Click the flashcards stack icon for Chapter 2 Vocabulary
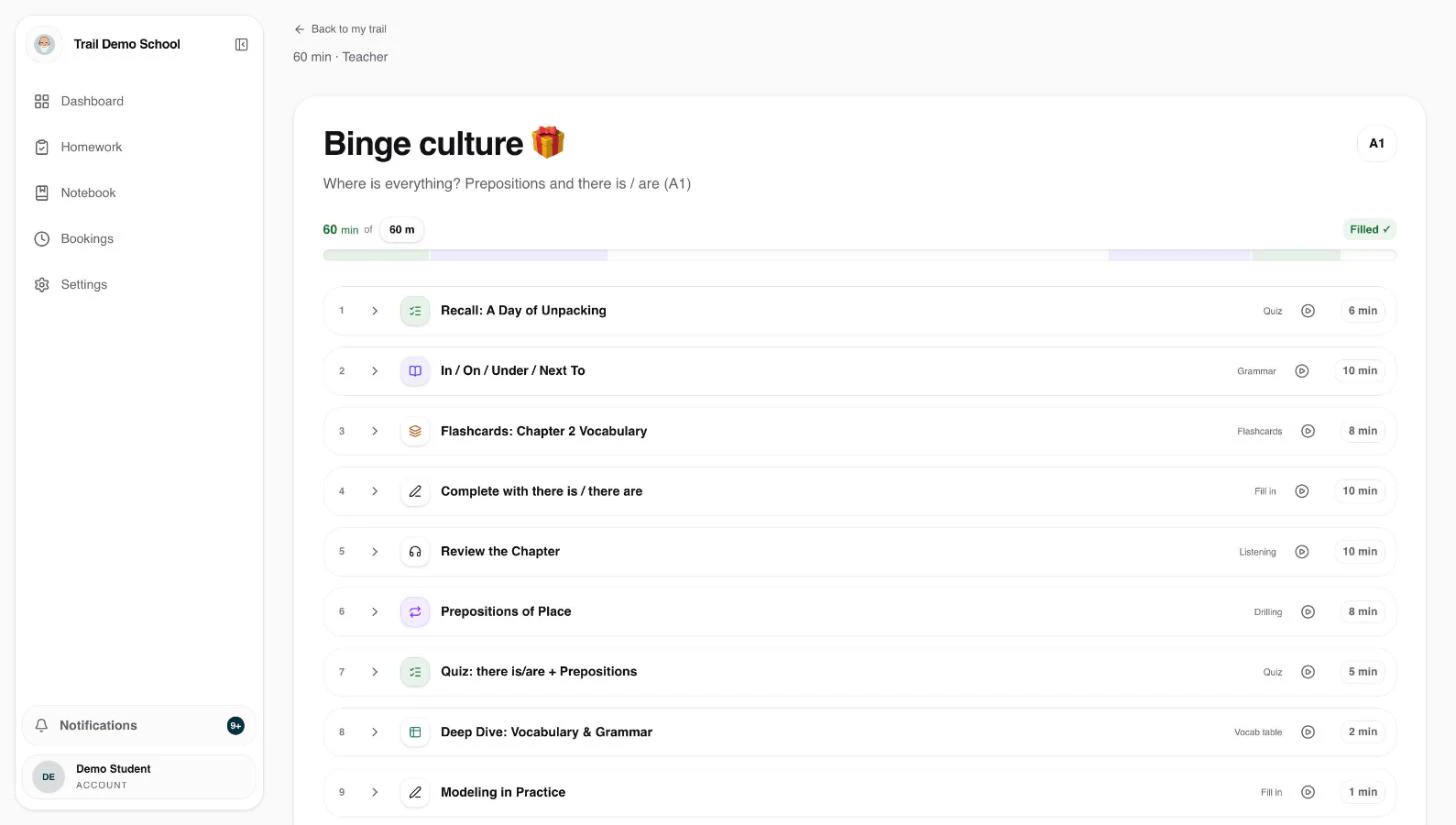The height and width of the screenshot is (825, 1456). point(415,431)
